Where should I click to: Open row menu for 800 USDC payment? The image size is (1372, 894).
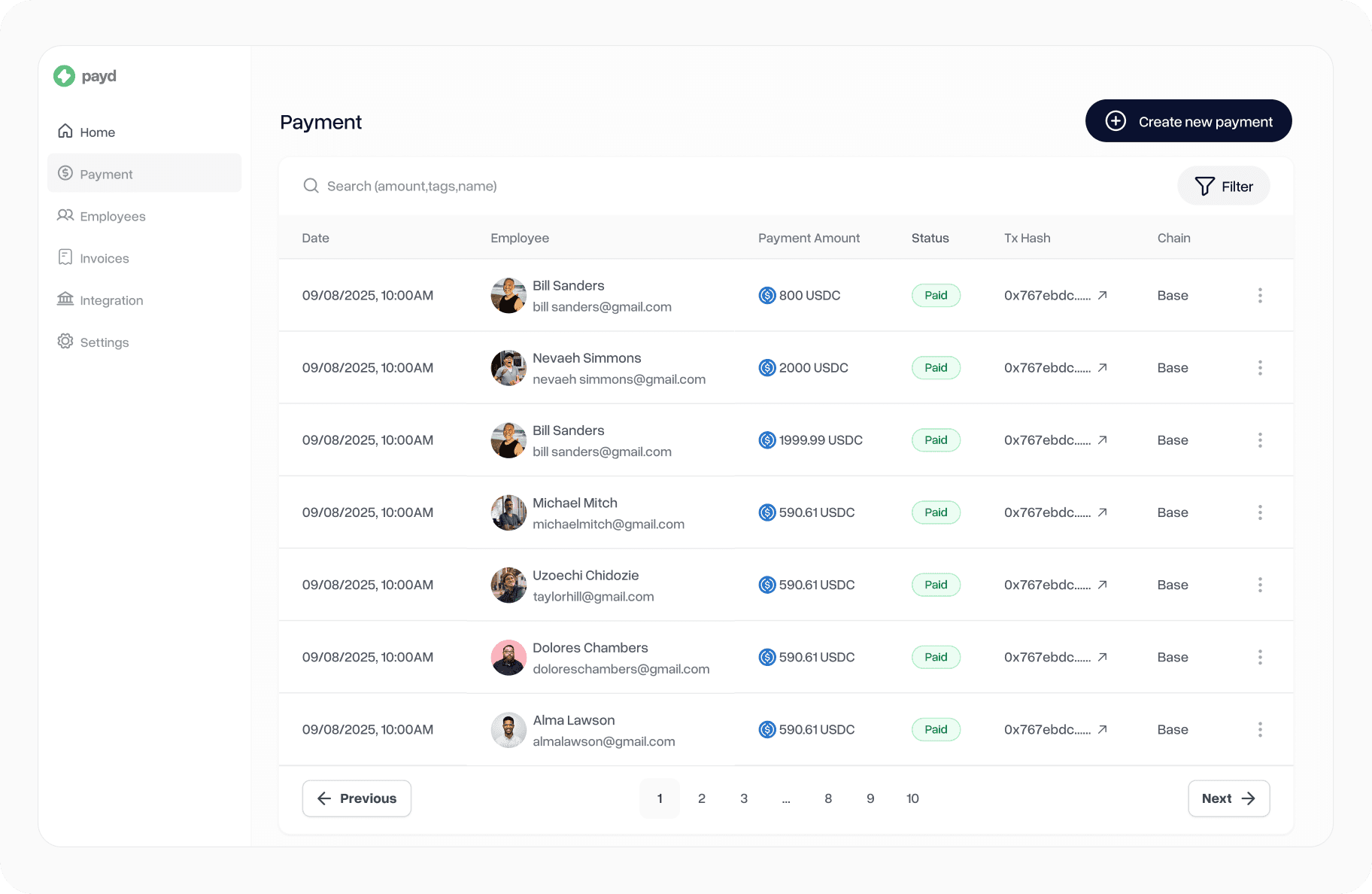pos(1260,296)
